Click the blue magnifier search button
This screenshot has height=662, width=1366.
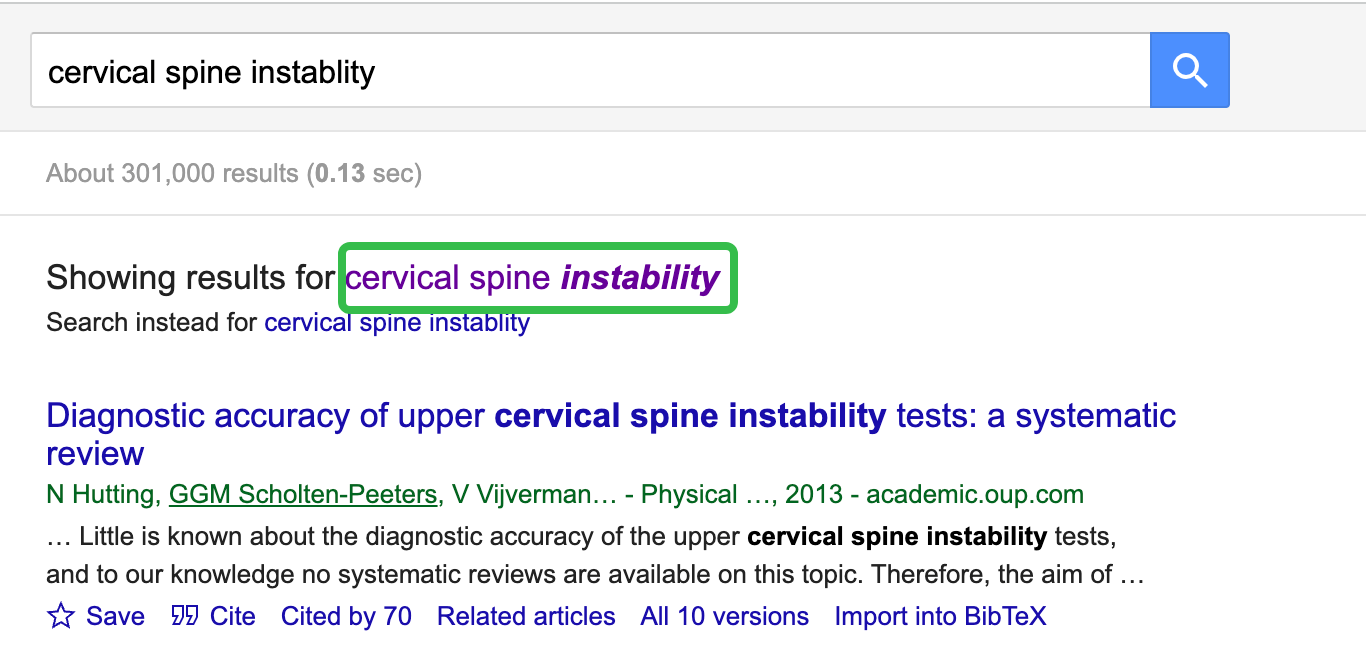1189,70
